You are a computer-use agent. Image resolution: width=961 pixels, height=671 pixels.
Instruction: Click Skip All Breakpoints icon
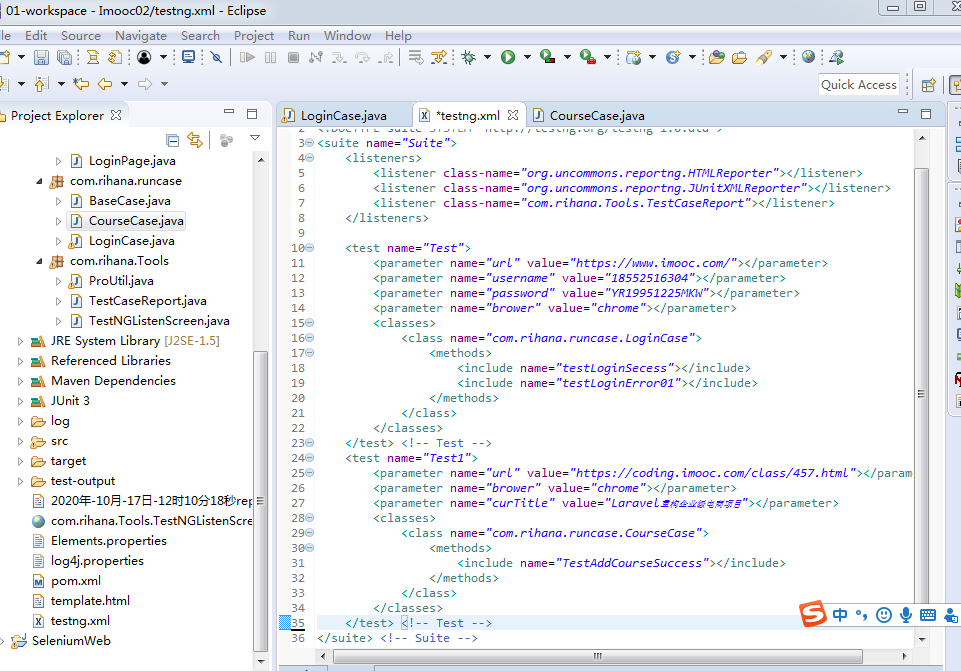(x=216, y=58)
